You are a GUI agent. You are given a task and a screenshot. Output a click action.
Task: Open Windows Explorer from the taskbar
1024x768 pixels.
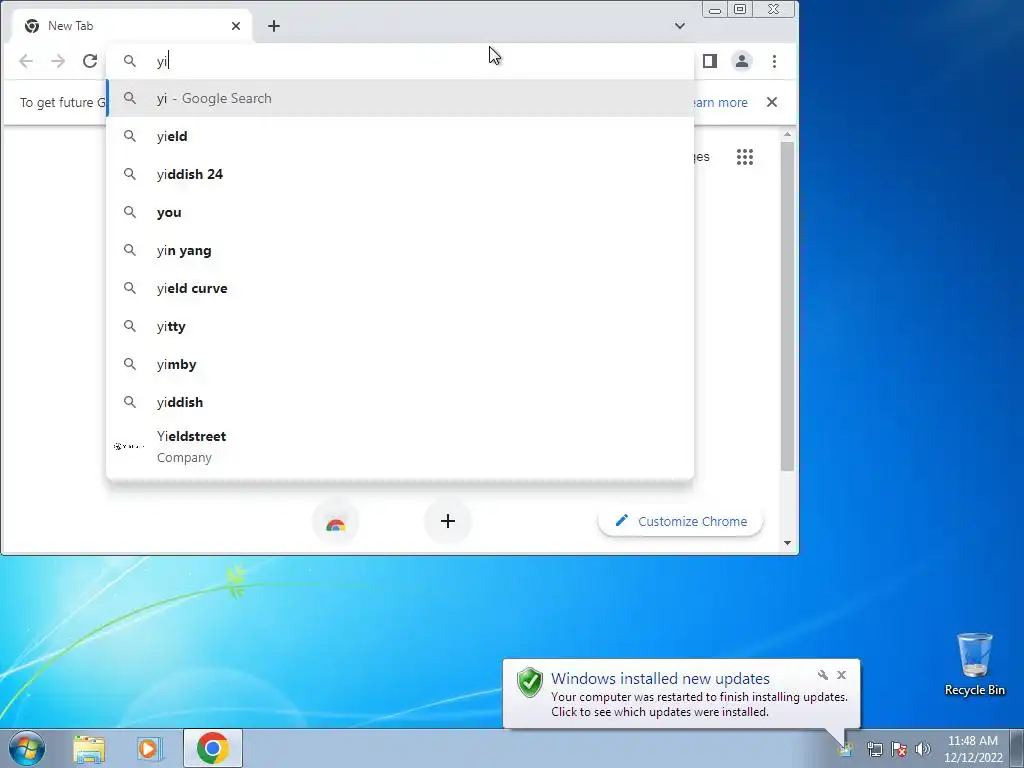(x=89, y=748)
